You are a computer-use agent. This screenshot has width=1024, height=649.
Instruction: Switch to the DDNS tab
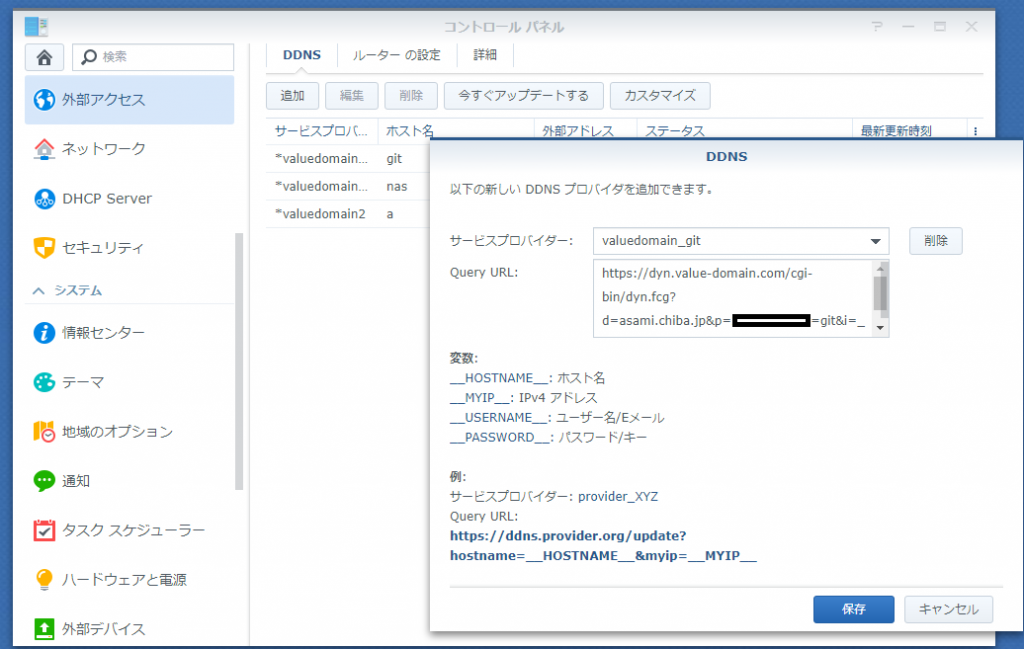click(x=302, y=55)
